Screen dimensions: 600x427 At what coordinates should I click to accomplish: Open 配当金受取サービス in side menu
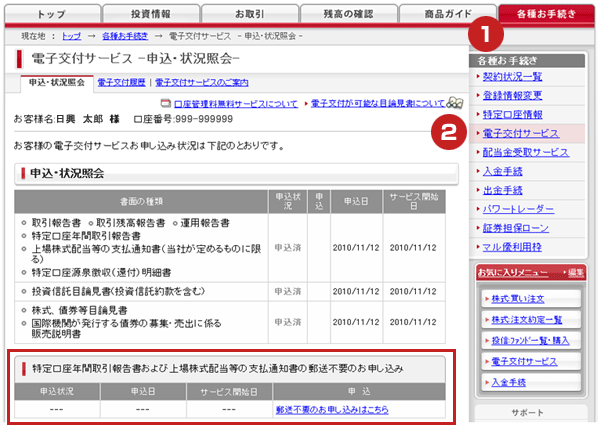tap(525, 152)
